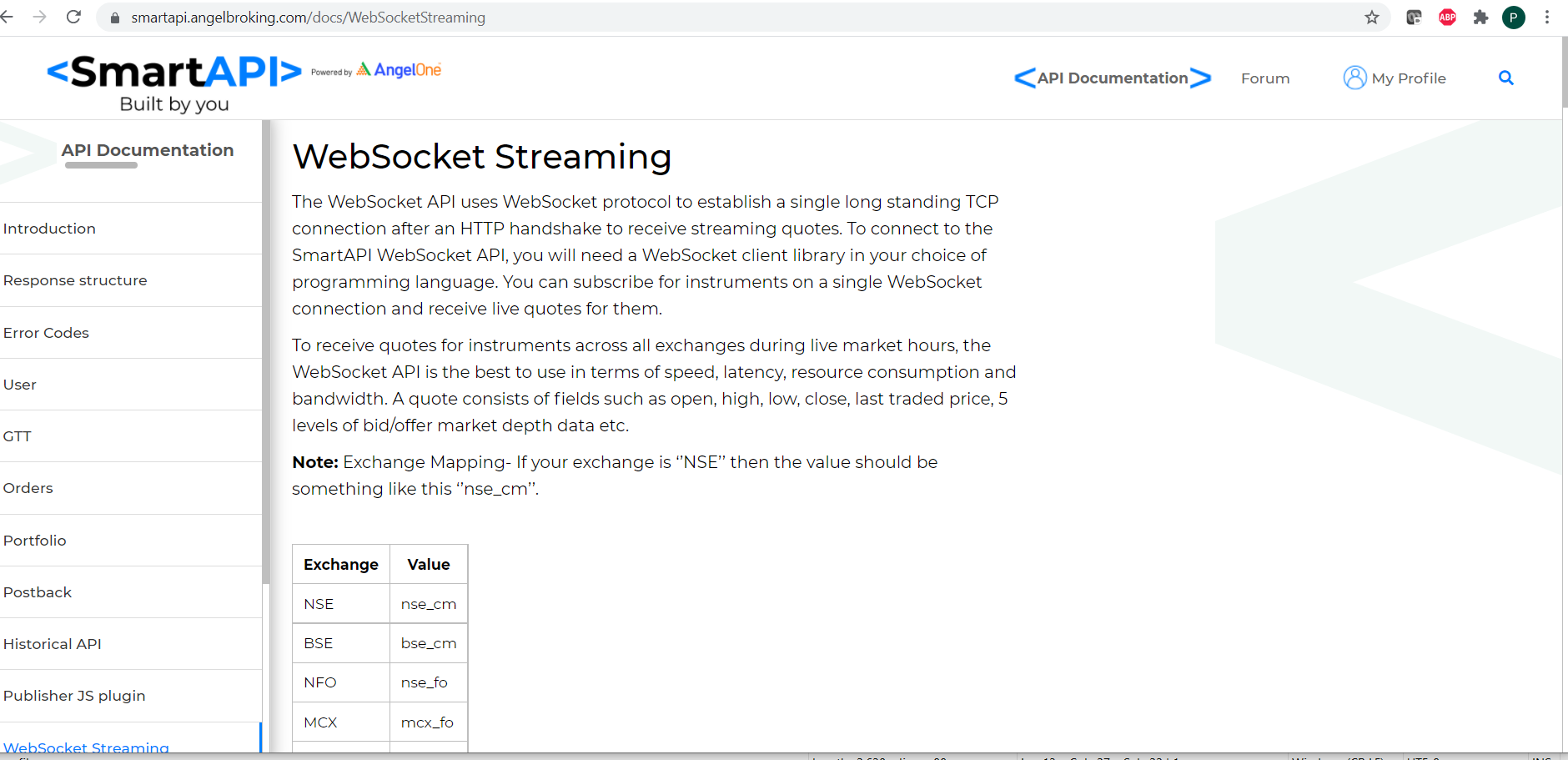The image size is (1568, 760).
Task: Select Response structure in the sidebar
Action: click(x=131, y=280)
